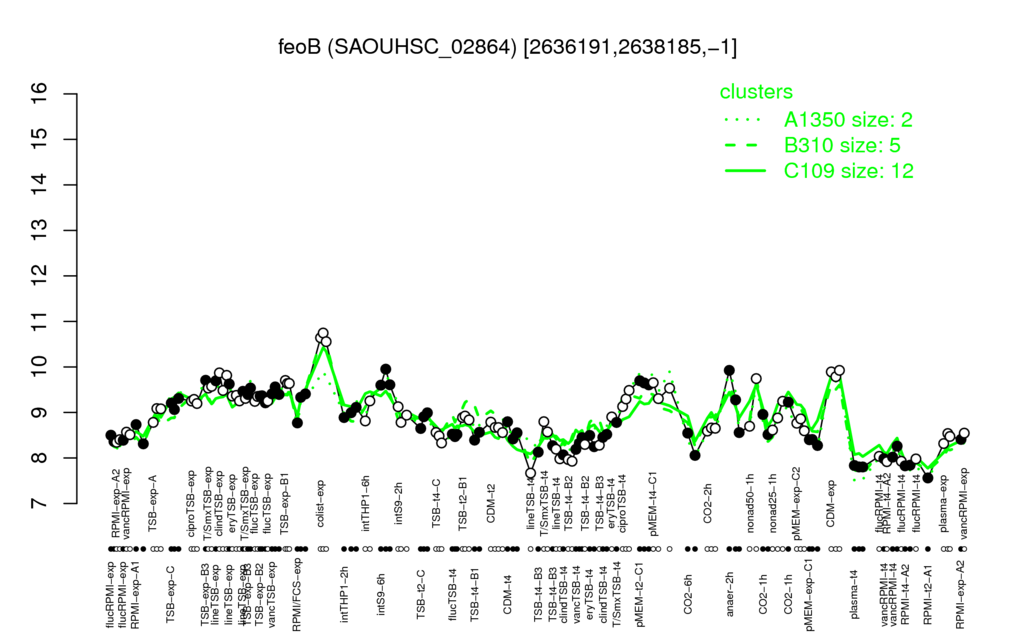Click the y-axis tick label 7
Screen dimensions: 1024x640
(x=40, y=504)
